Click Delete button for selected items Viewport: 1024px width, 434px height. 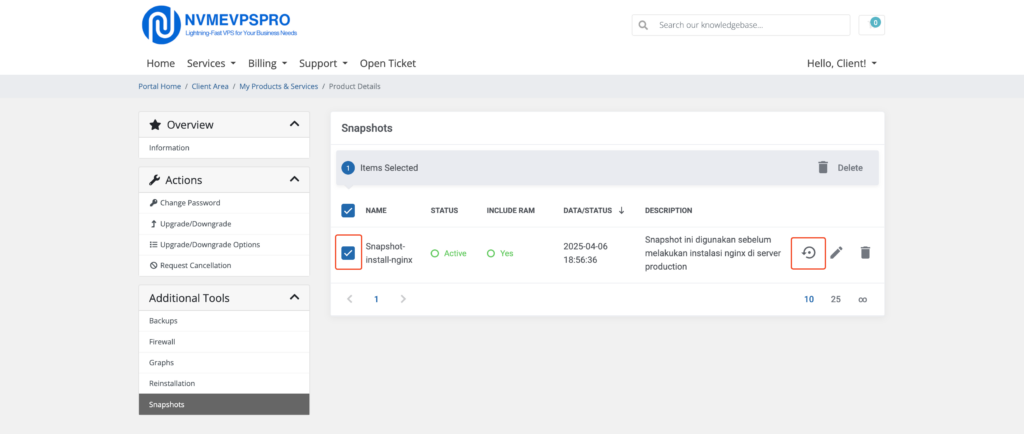(839, 168)
